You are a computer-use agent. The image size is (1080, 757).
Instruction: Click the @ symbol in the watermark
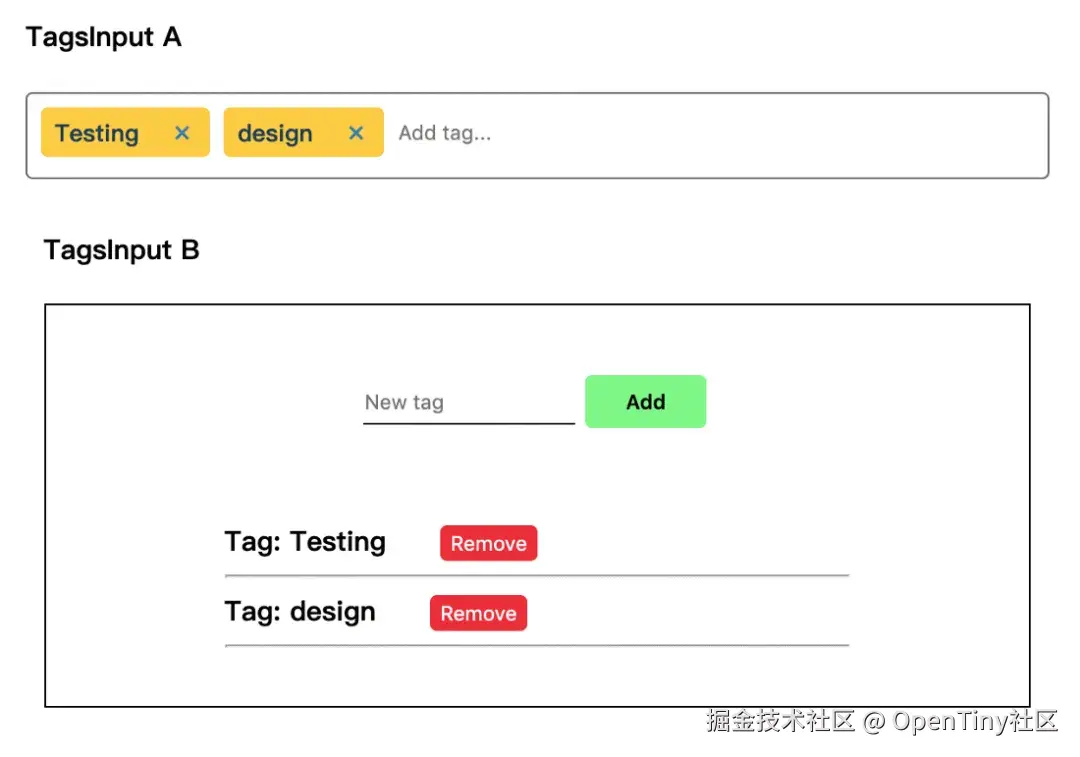pyautogui.click(x=873, y=721)
